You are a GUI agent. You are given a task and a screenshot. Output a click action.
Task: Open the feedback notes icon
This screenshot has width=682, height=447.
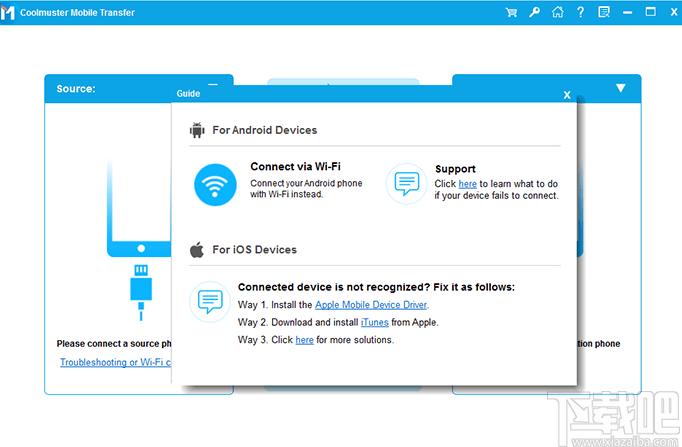point(604,12)
